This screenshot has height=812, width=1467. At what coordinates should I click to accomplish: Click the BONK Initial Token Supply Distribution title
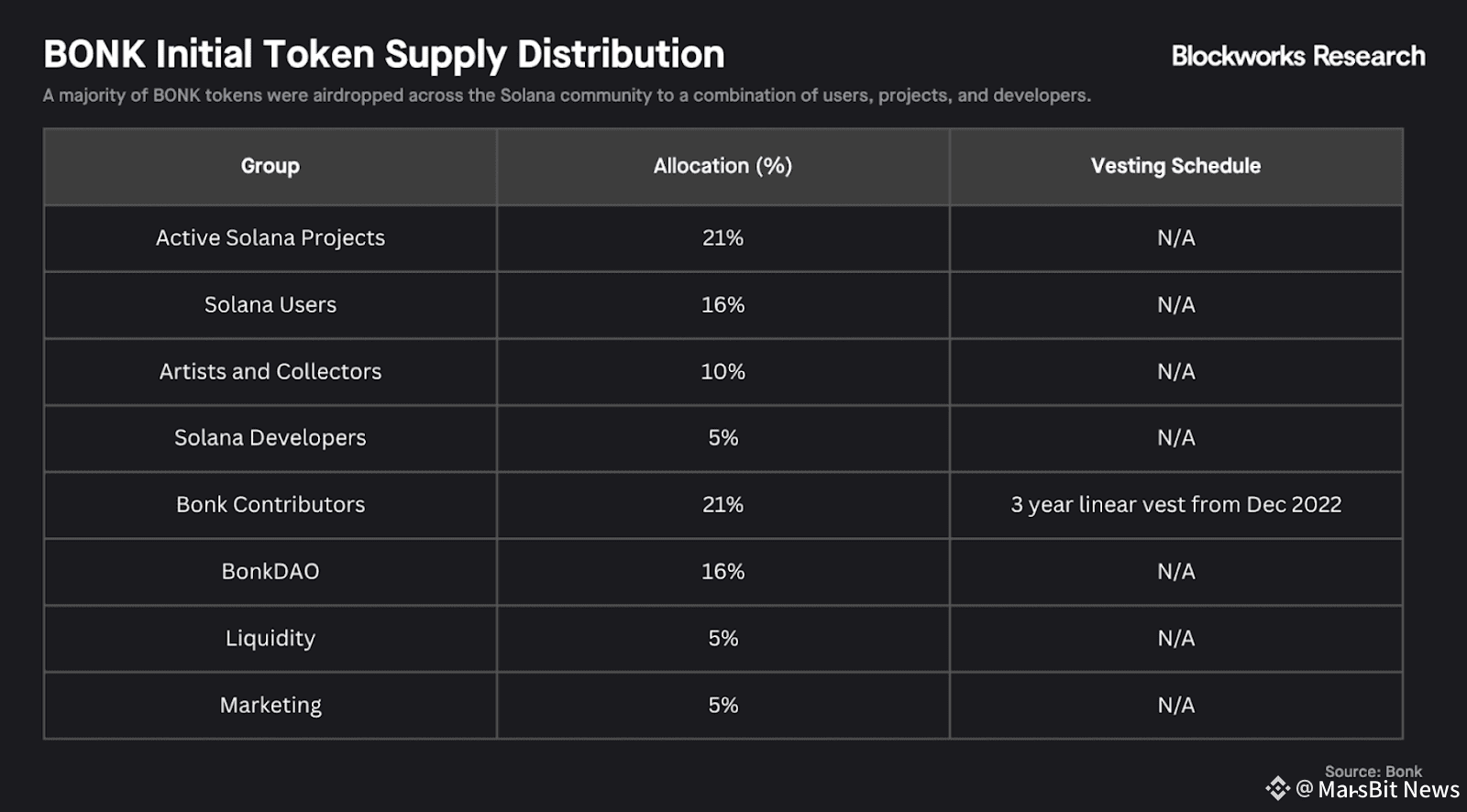pyautogui.click(x=384, y=54)
